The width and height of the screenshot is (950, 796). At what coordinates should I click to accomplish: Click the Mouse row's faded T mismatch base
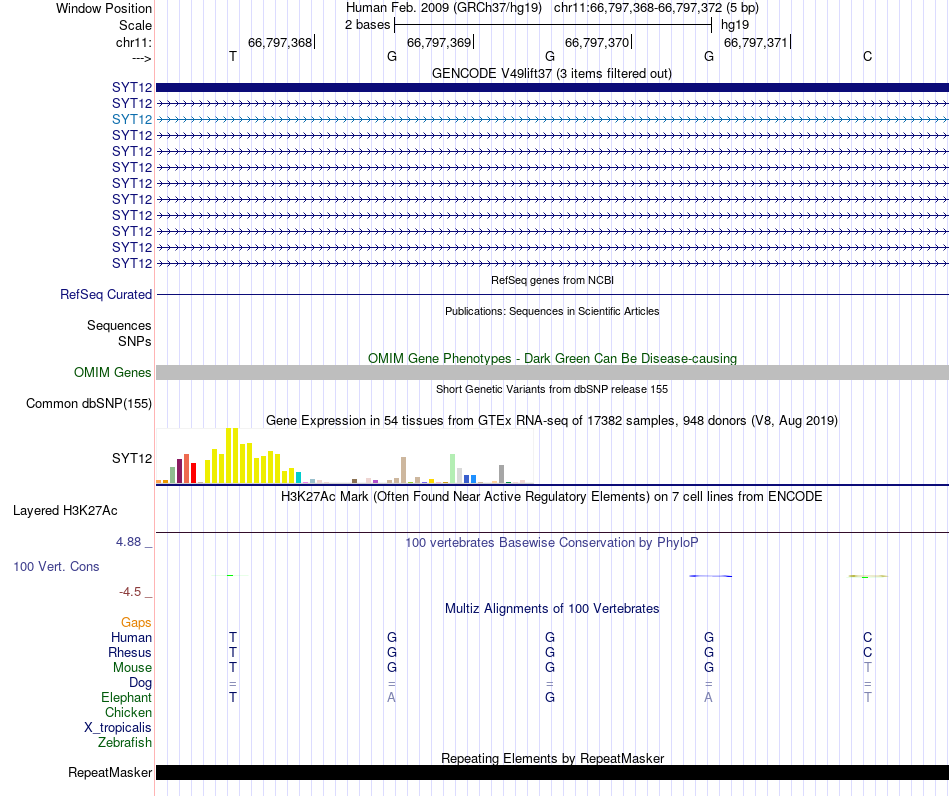(868, 668)
